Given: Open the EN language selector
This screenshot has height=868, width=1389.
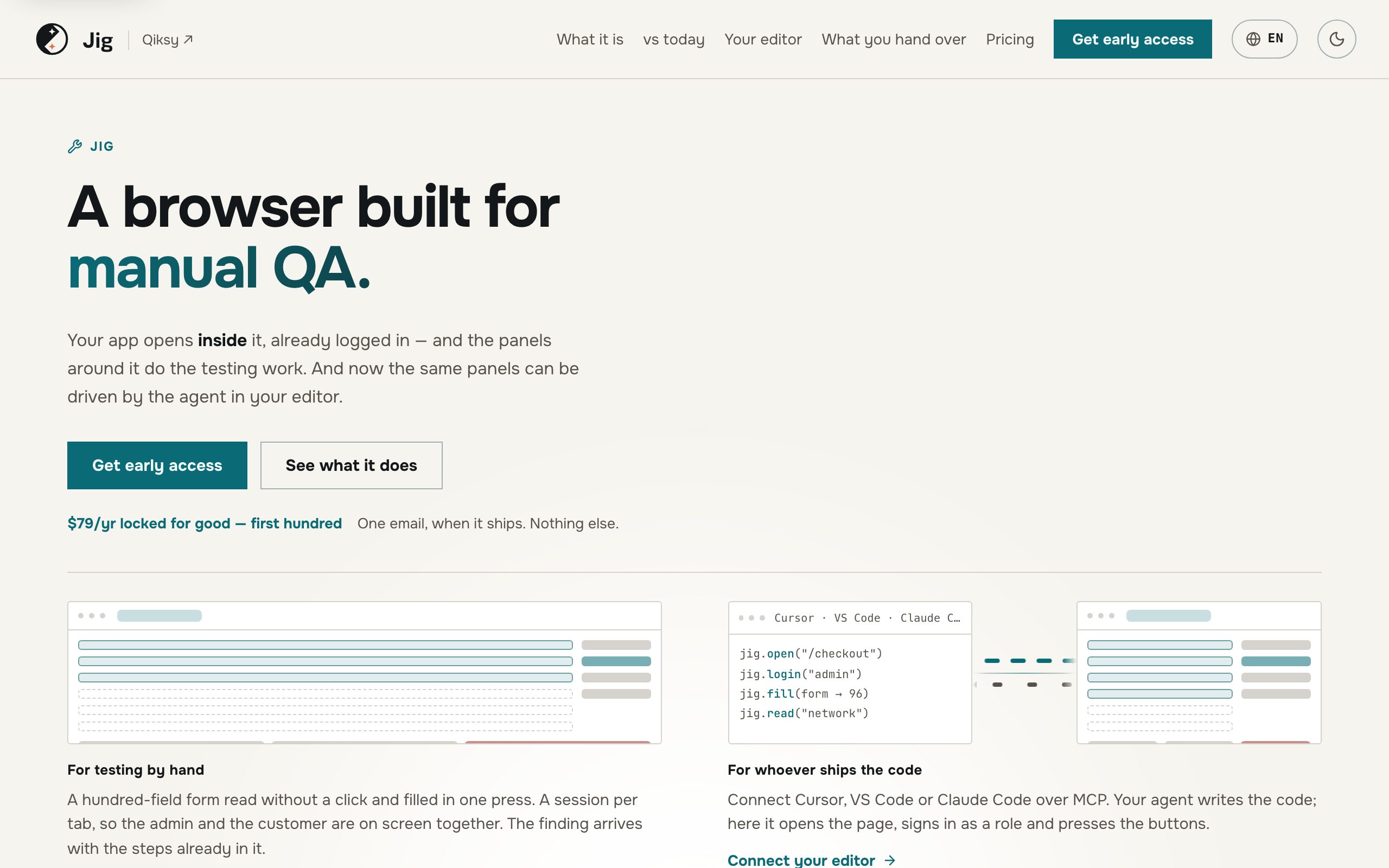Looking at the screenshot, I should click(1264, 39).
